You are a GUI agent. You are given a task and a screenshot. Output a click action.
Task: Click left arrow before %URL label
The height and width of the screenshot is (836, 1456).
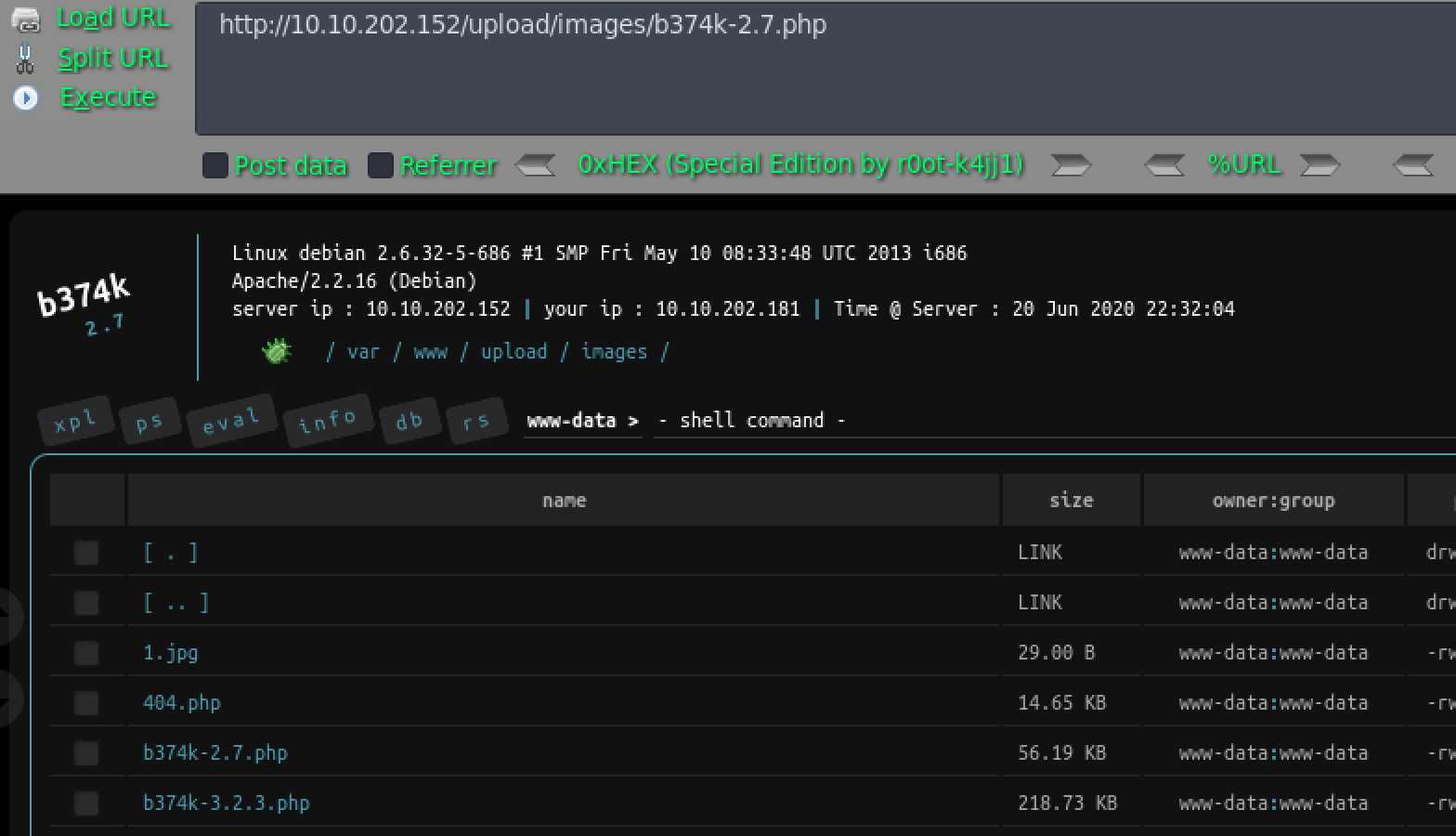click(1164, 165)
